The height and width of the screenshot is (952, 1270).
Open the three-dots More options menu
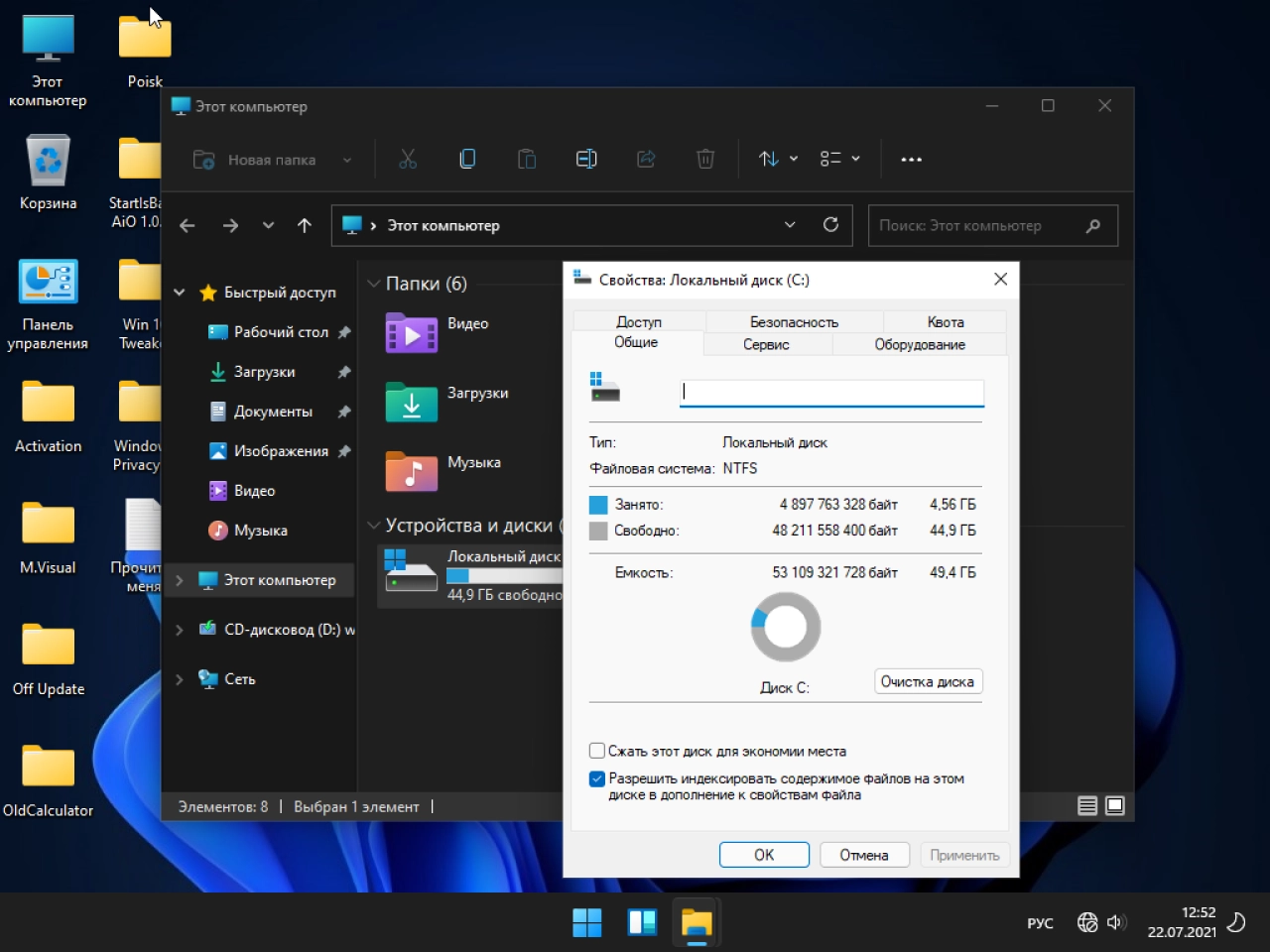tap(911, 159)
